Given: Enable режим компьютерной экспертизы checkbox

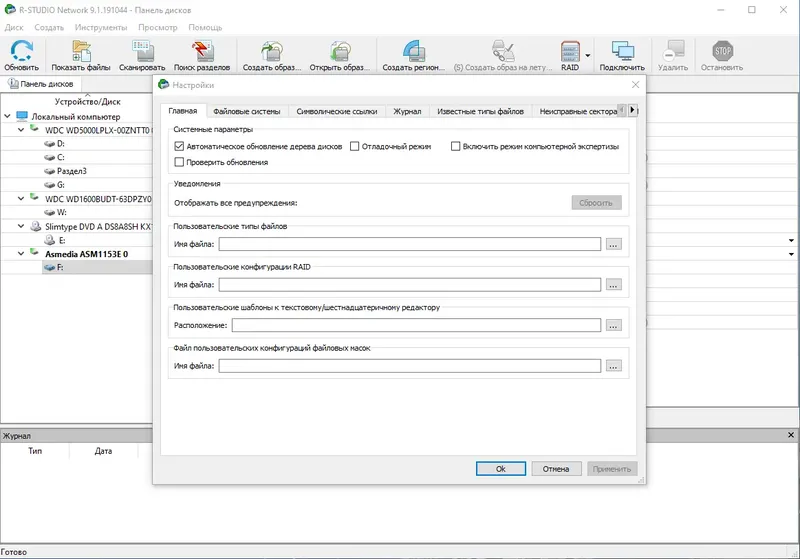Looking at the screenshot, I should [x=456, y=146].
